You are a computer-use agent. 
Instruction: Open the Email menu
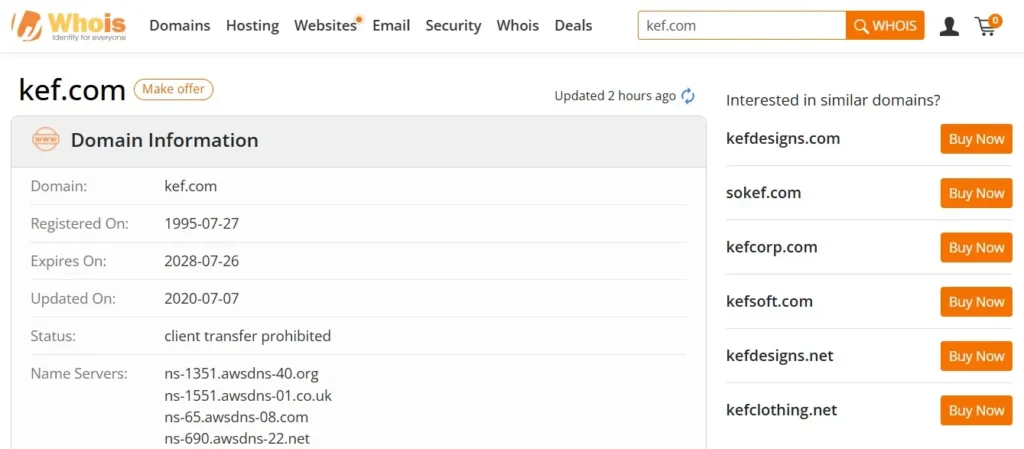[x=391, y=25]
